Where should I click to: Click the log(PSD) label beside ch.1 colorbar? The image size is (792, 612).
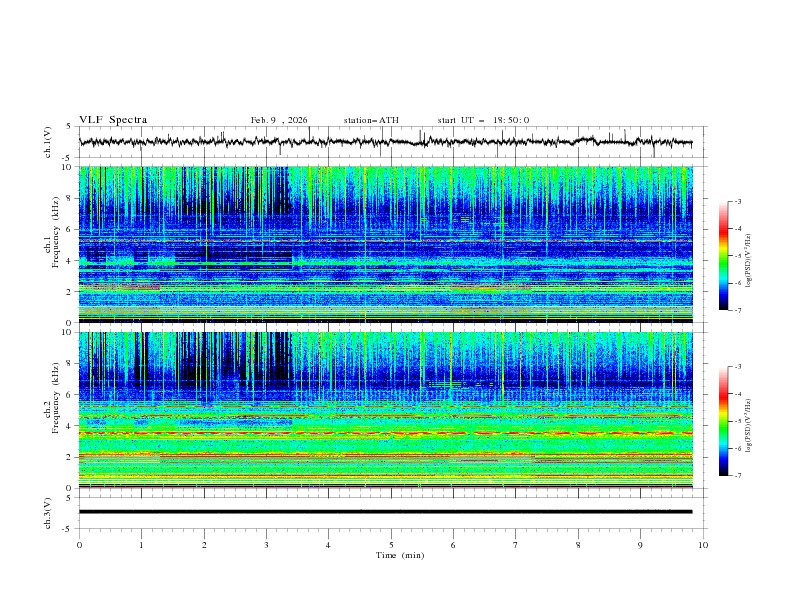749,261
